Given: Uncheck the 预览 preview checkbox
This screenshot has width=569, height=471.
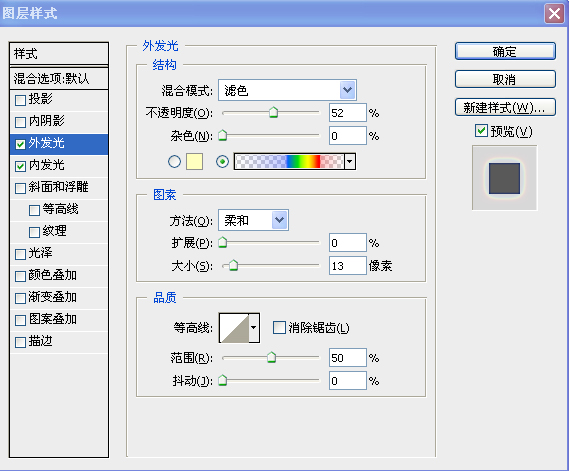Looking at the screenshot, I should pos(481,131).
